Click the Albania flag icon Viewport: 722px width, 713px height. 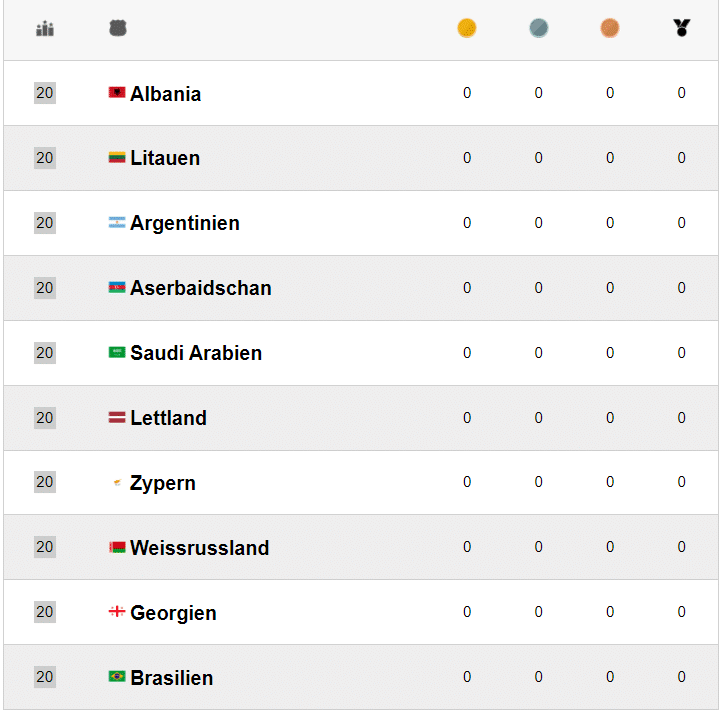(117, 93)
